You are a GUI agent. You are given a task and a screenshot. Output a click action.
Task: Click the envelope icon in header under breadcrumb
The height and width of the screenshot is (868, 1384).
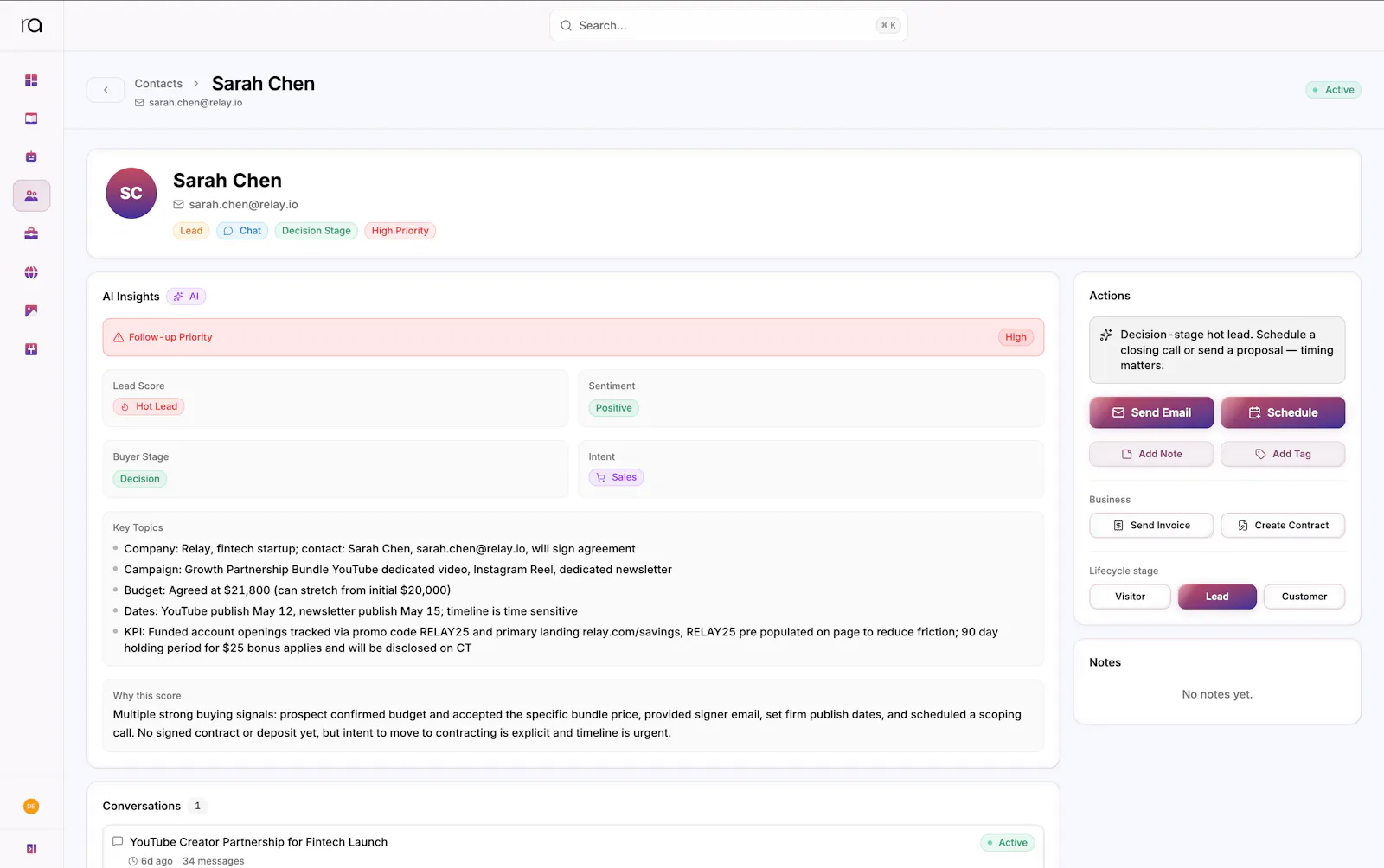tap(139, 103)
